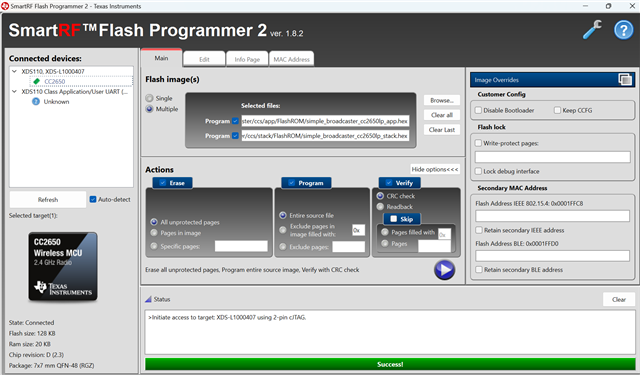This screenshot has width=640, height=375.
Task: Select Pages in image erase option
Action: click(154, 233)
